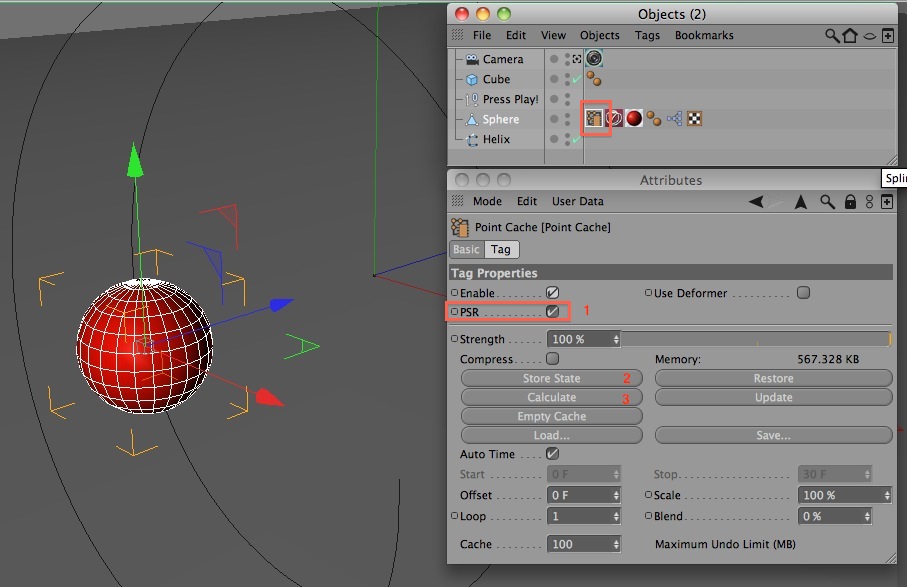Click the Strength slider bar
The image size is (907, 587).
point(757,339)
